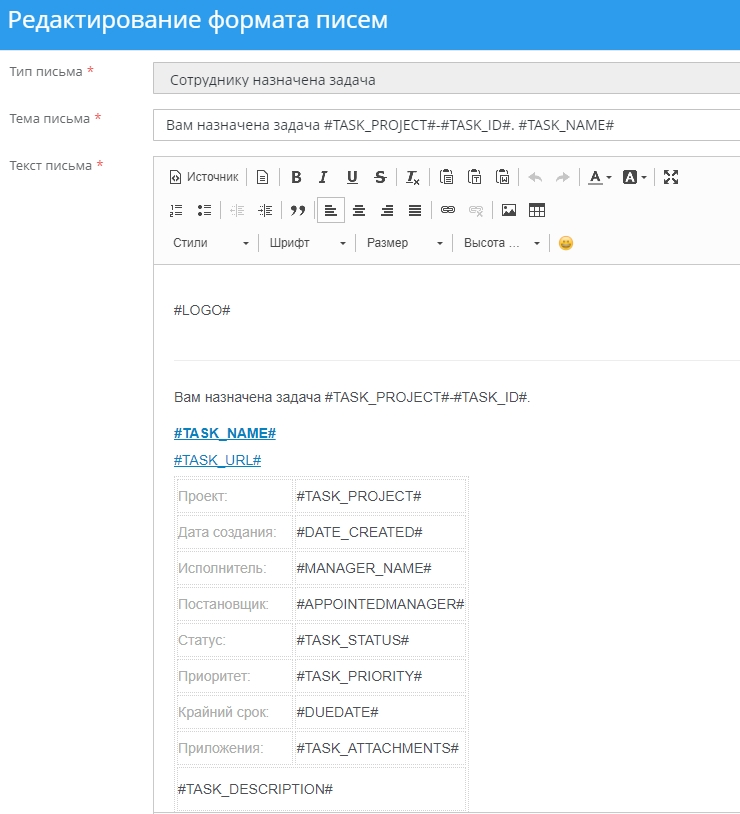Open the Стили dropdown
This screenshot has width=740, height=814.
click(x=210, y=243)
